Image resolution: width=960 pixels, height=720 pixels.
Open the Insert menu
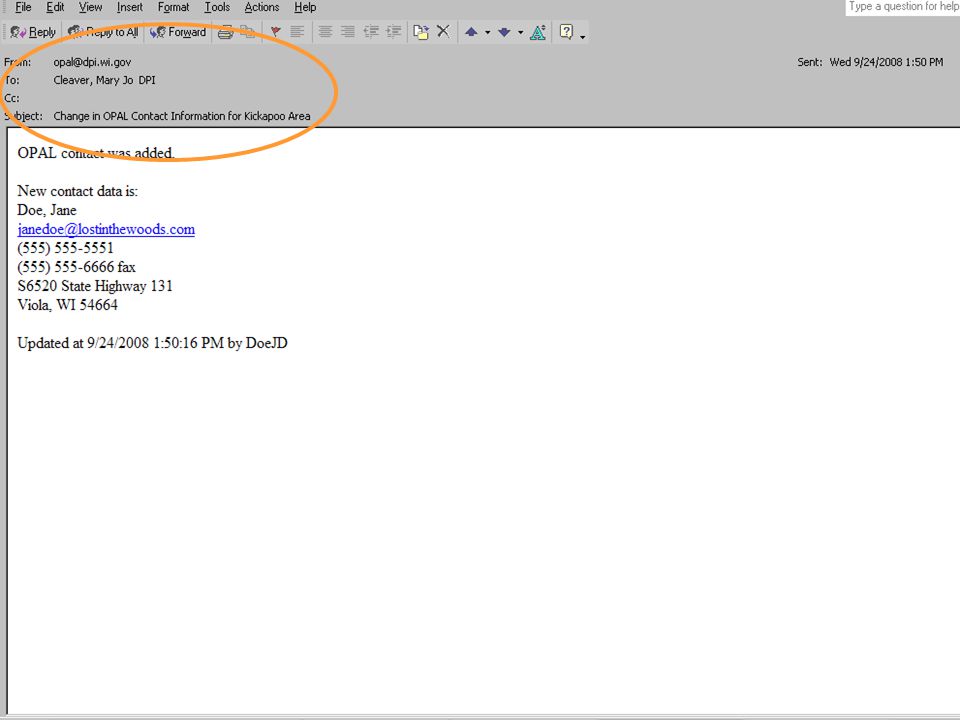point(130,7)
